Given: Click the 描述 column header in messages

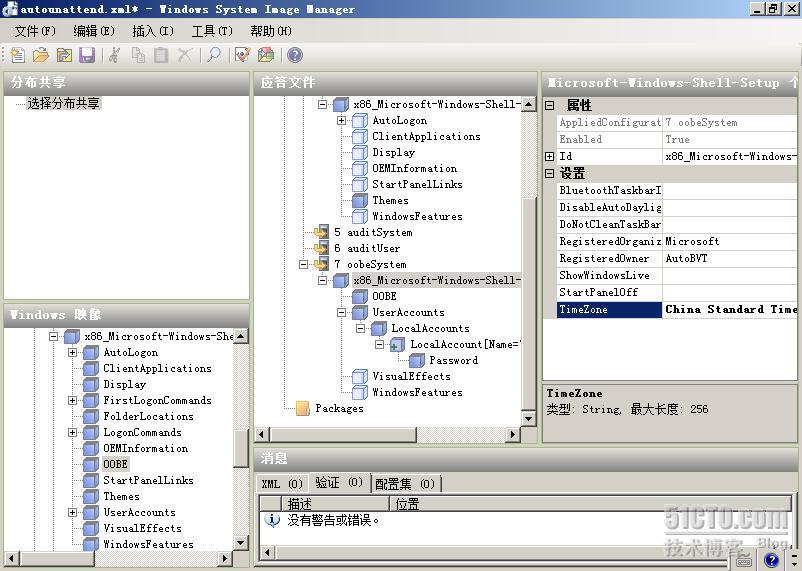Looking at the screenshot, I should pos(336,504).
